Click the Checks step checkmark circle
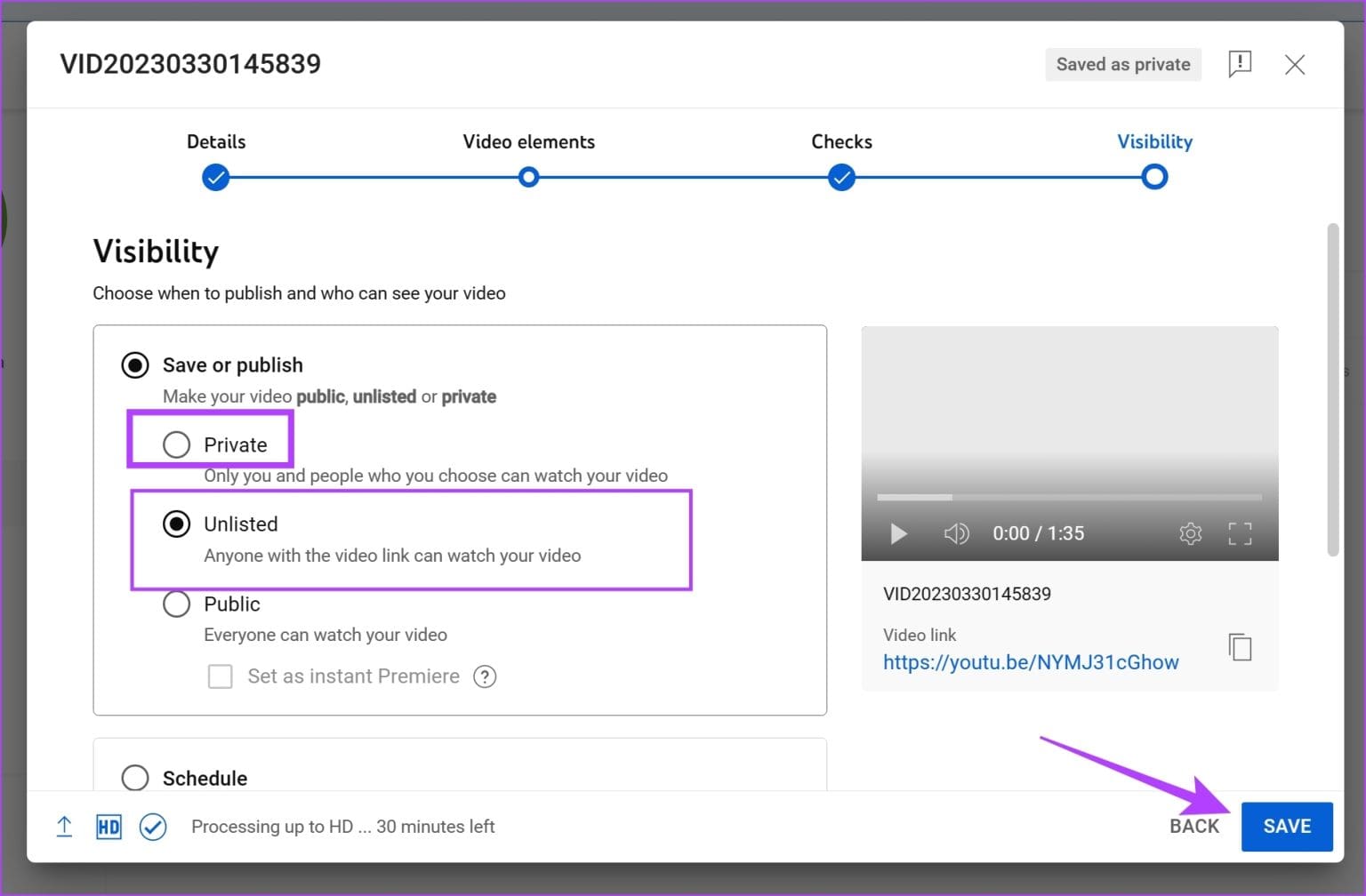This screenshot has width=1366, height=896. 841,177
